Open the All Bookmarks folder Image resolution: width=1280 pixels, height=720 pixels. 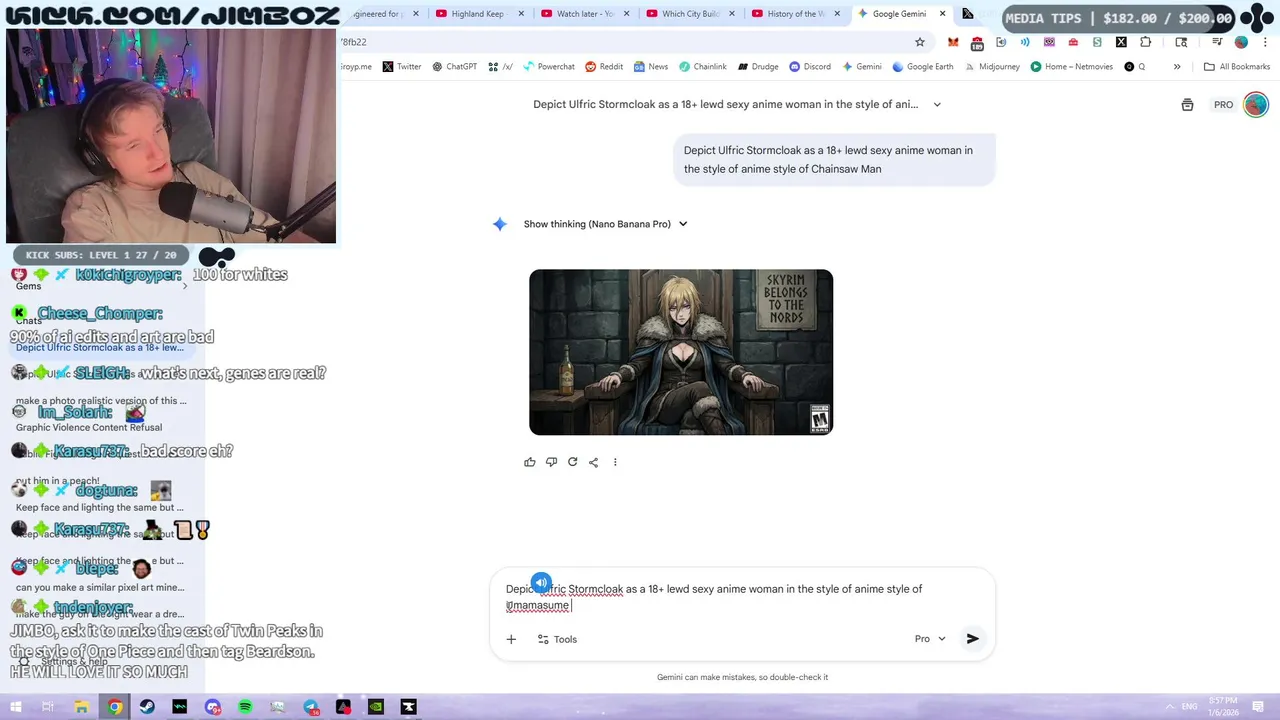[1237, 67]
